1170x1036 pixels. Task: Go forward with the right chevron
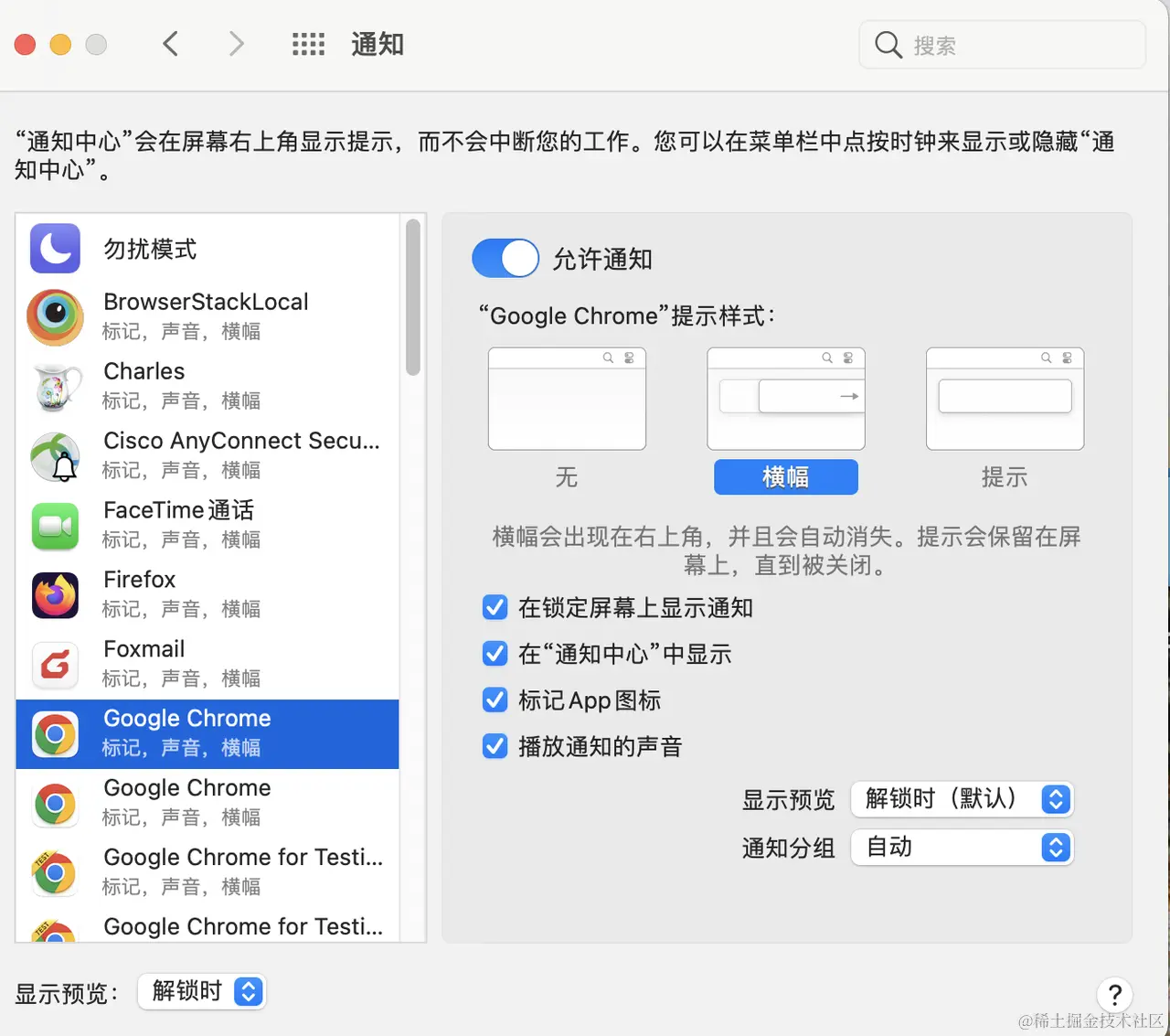click(x=236, y=44)
